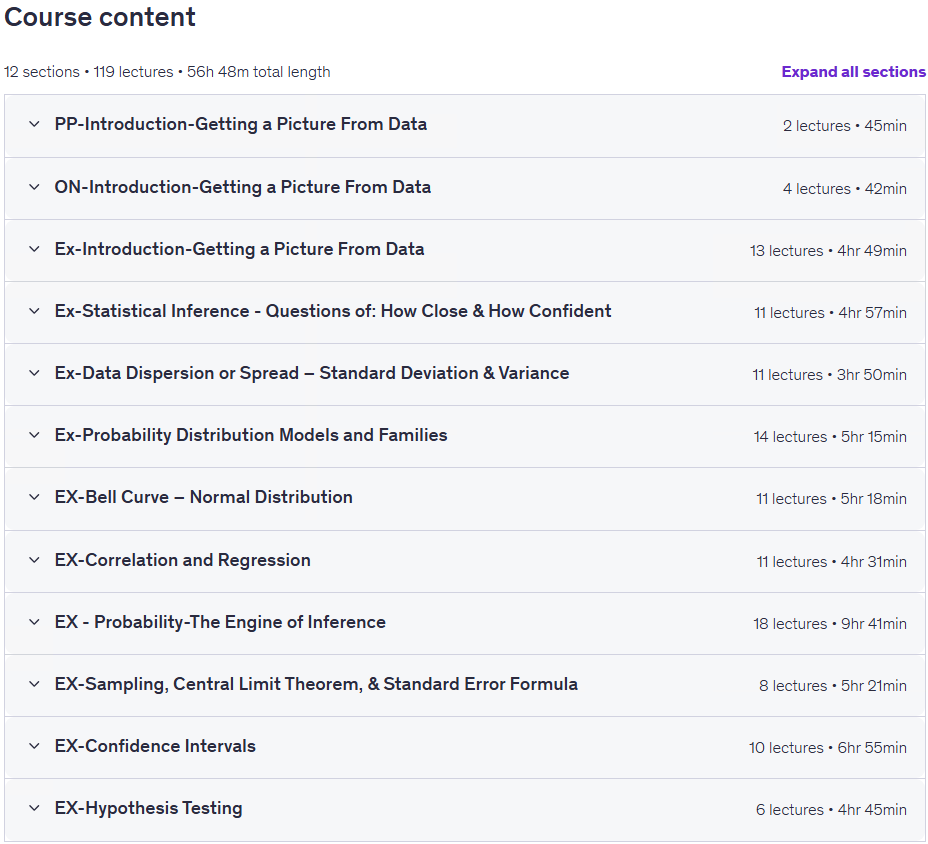Image resolution: width=928 pixels, height=844 pixels.
Task: Click title Ex-Probability Distribution Models and Families
Action: tap(251, 435)
